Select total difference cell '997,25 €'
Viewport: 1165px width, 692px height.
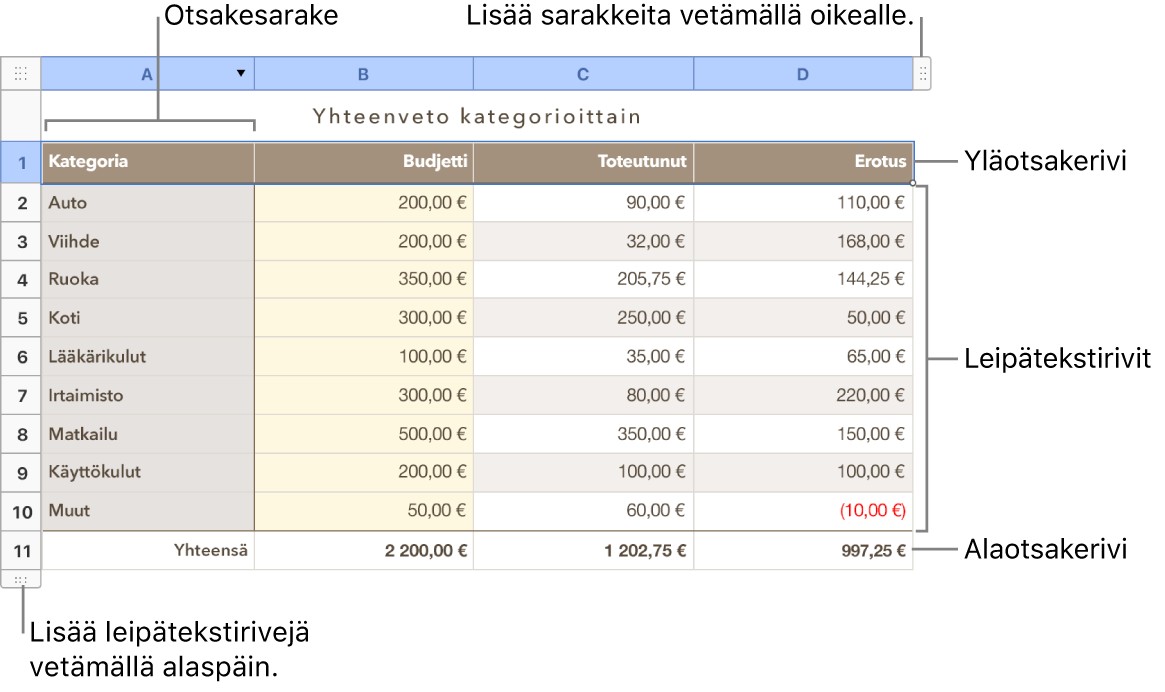coord(803,551)
